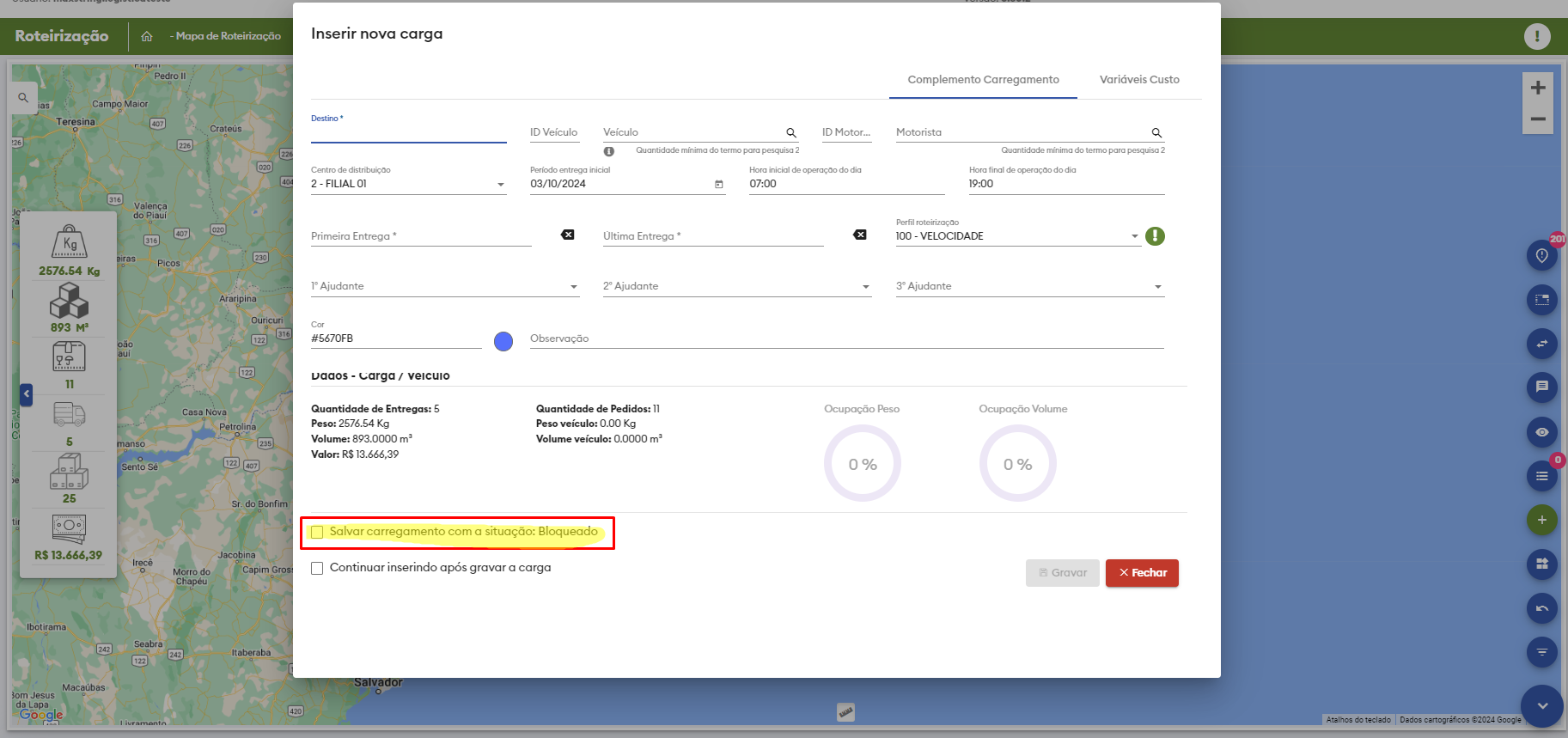Click the Motorista search magnifier icon

point(1156,133)
